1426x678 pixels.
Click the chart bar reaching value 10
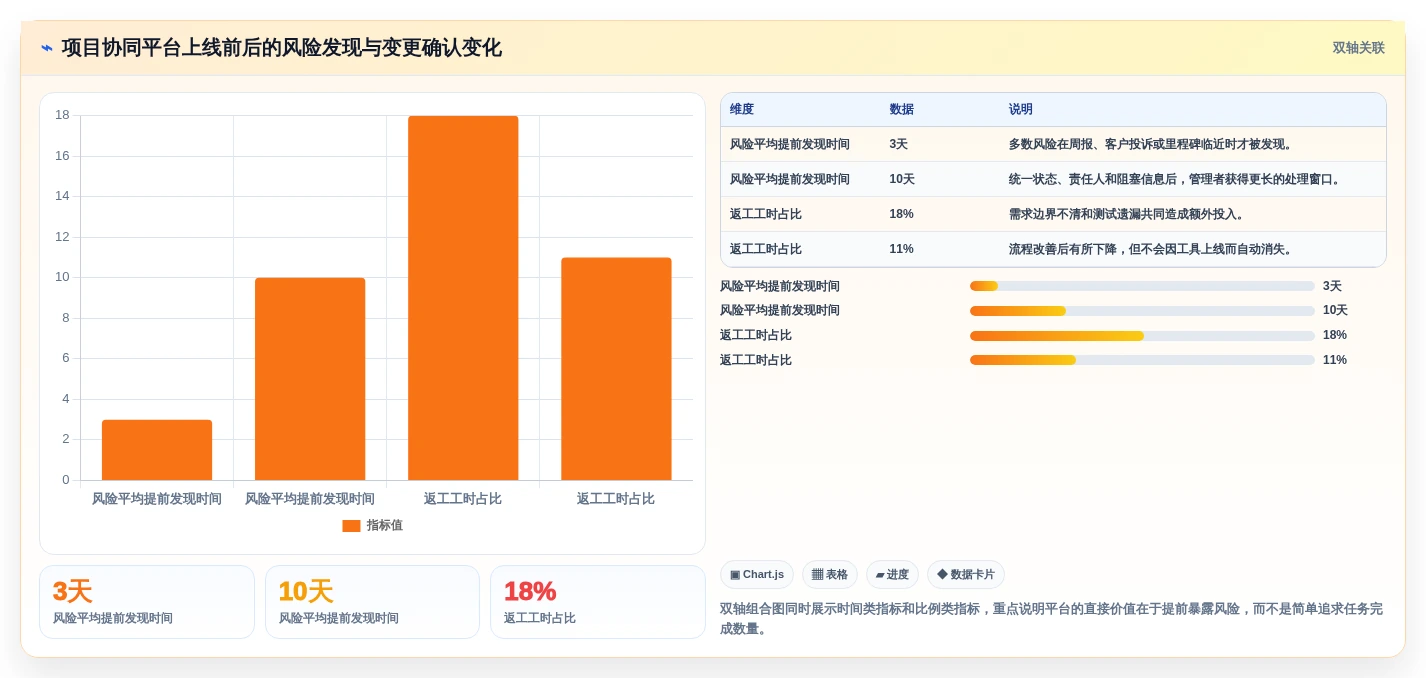(310, 379)
